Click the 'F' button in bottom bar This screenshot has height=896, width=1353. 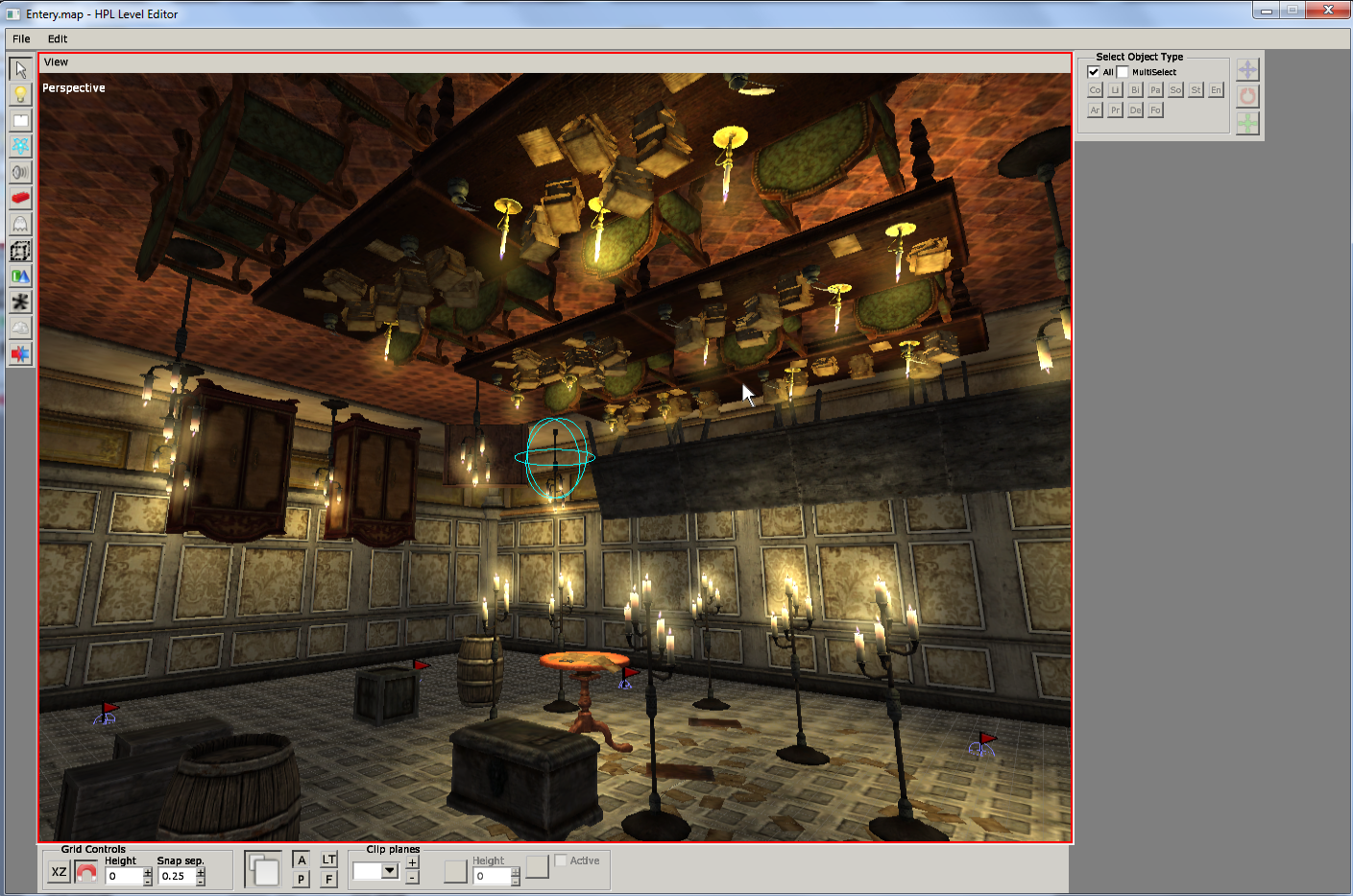(x=329, y=879)
